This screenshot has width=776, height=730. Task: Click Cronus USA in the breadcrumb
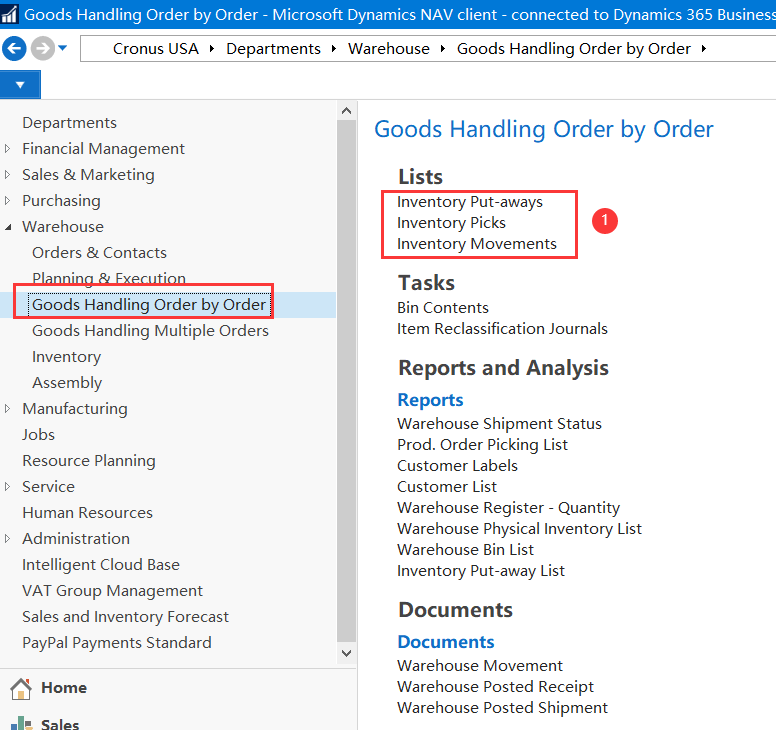155,49
